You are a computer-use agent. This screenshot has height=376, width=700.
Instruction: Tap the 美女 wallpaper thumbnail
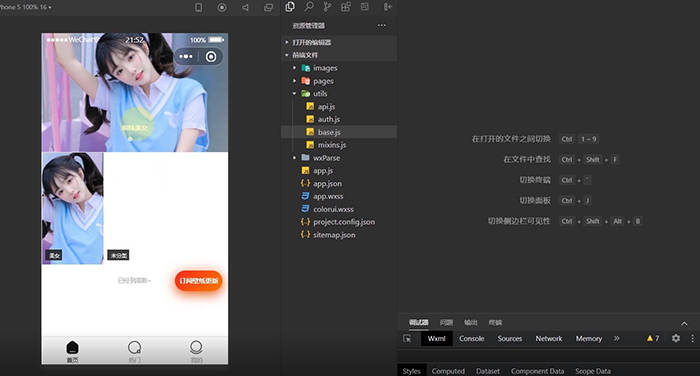[73, 208]
